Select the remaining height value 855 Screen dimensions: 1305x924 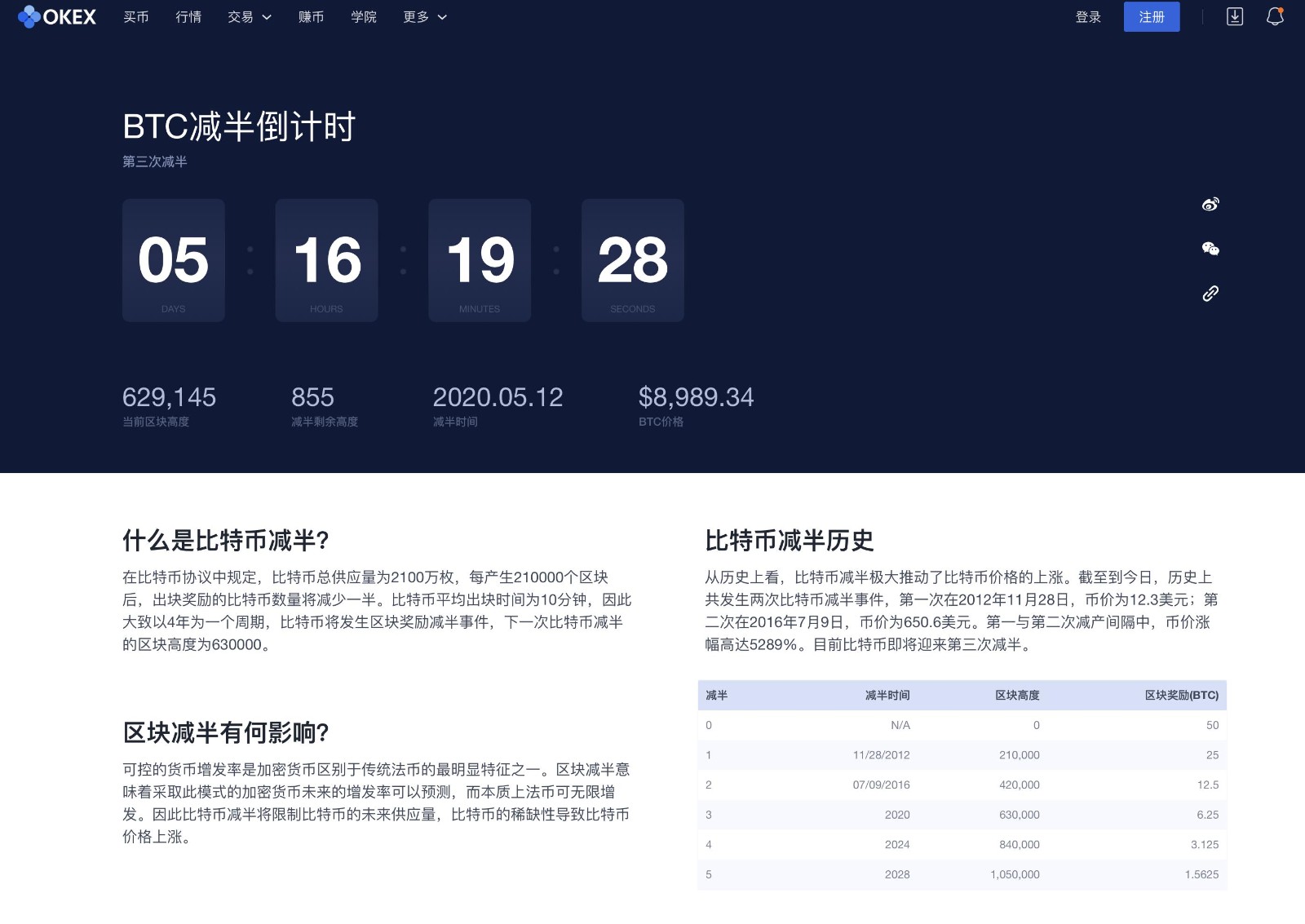312,397
